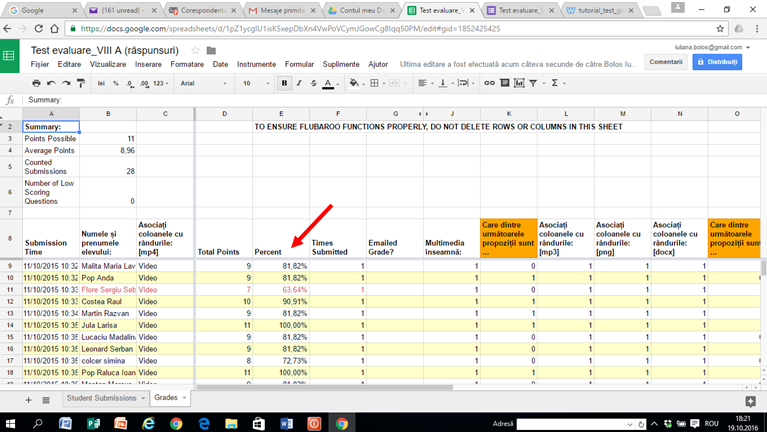Open the text wrapping dropdown

466,83
